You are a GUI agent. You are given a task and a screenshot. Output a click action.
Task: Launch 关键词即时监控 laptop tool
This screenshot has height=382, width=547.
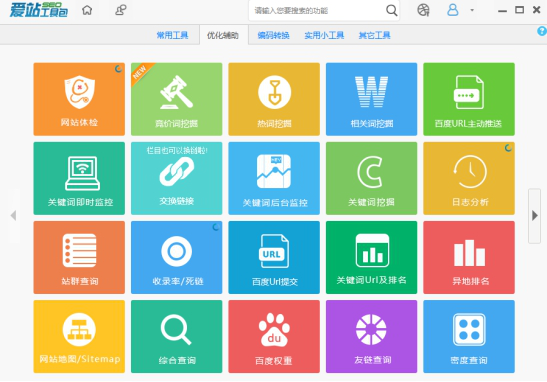(x=79, y=178)
